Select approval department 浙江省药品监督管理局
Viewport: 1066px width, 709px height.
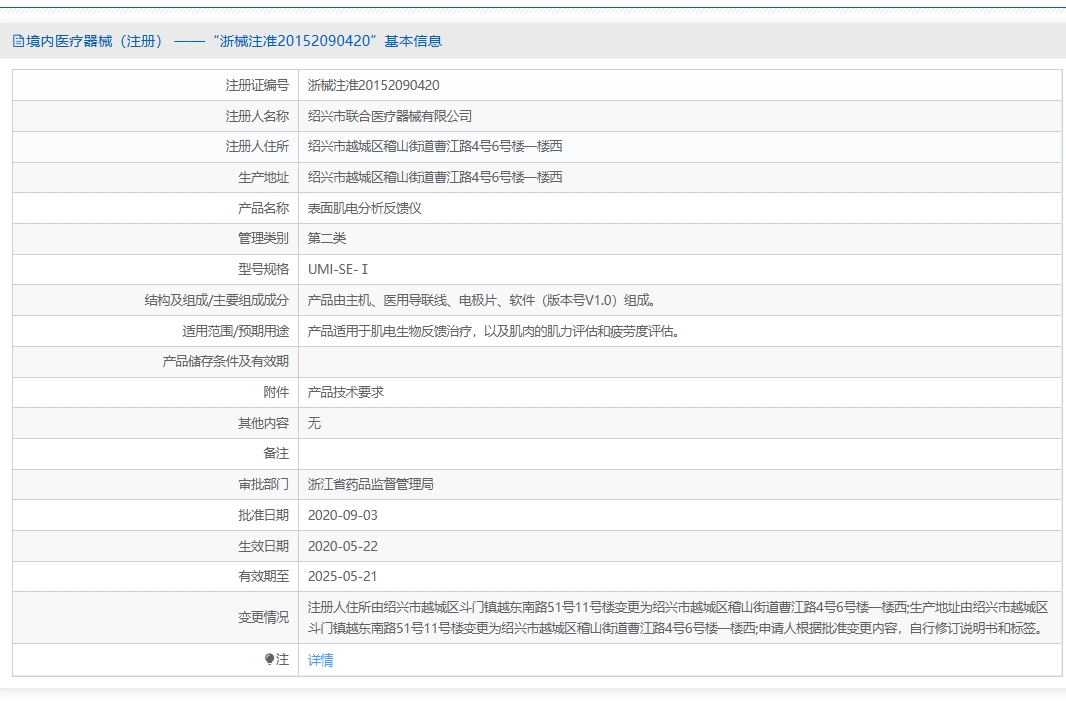pyautogui.click(x=371, y=485)
